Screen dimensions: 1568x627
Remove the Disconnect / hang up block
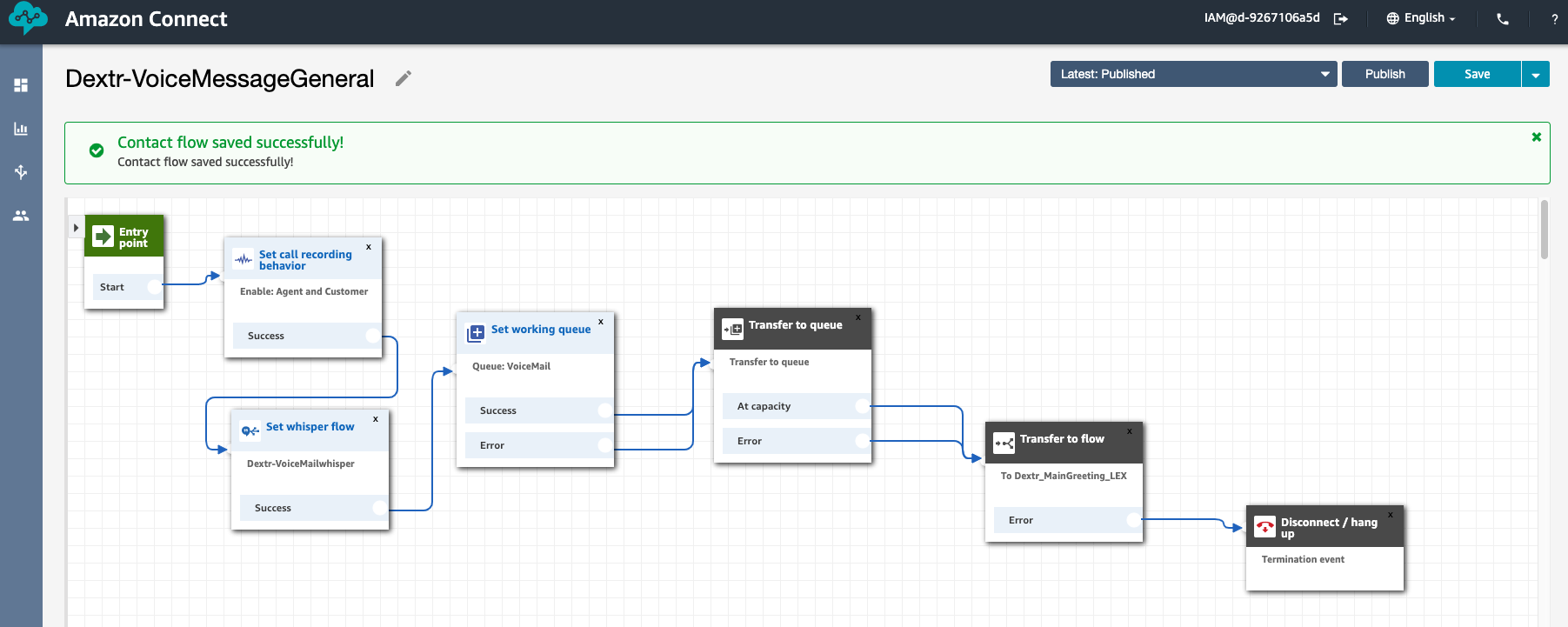click(x=1391, y=515)
